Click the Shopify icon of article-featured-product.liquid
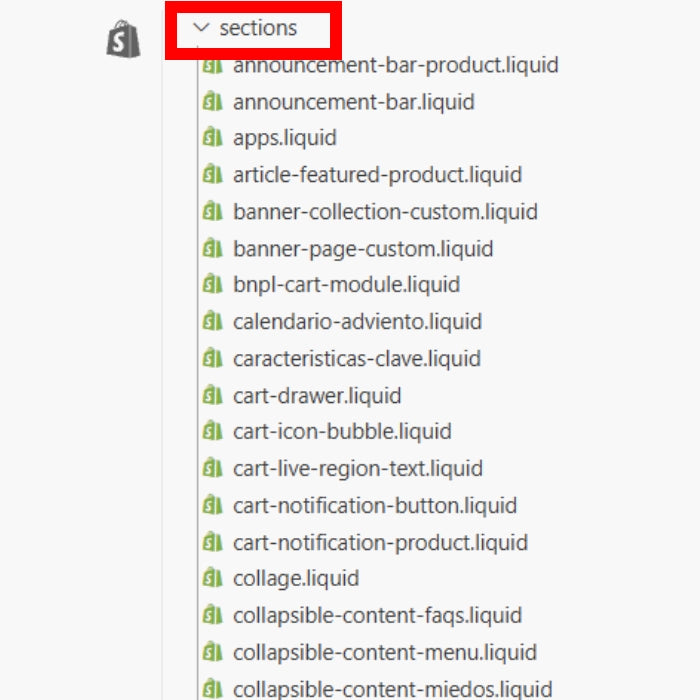The image size is (700, 700). point(212,174)
